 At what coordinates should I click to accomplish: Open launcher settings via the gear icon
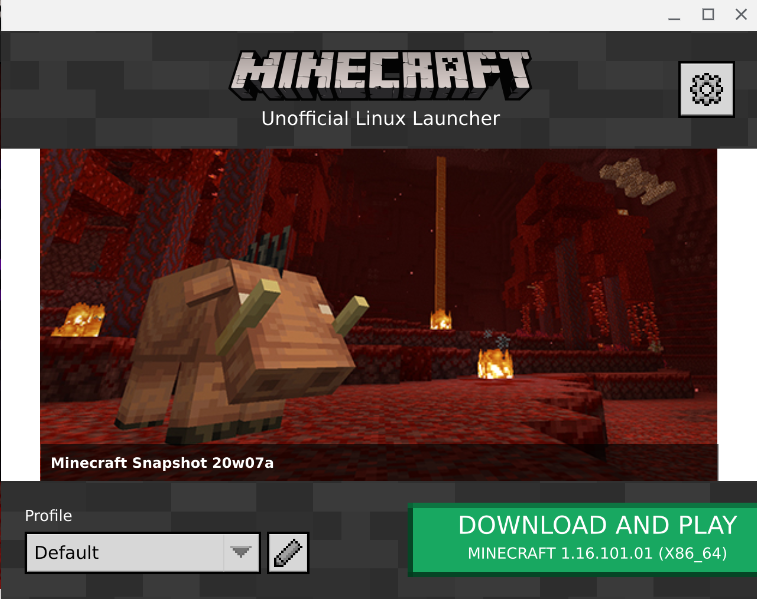[x=706, y=89]
